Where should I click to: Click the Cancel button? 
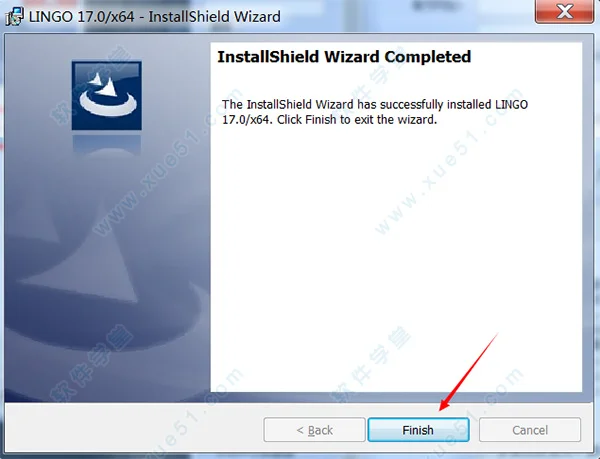point(530,430)
